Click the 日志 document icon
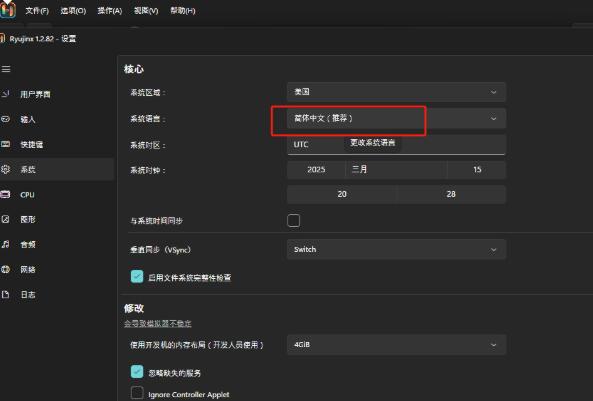The image size is (593, 401). pyautogui.click(x=5, y=294)
